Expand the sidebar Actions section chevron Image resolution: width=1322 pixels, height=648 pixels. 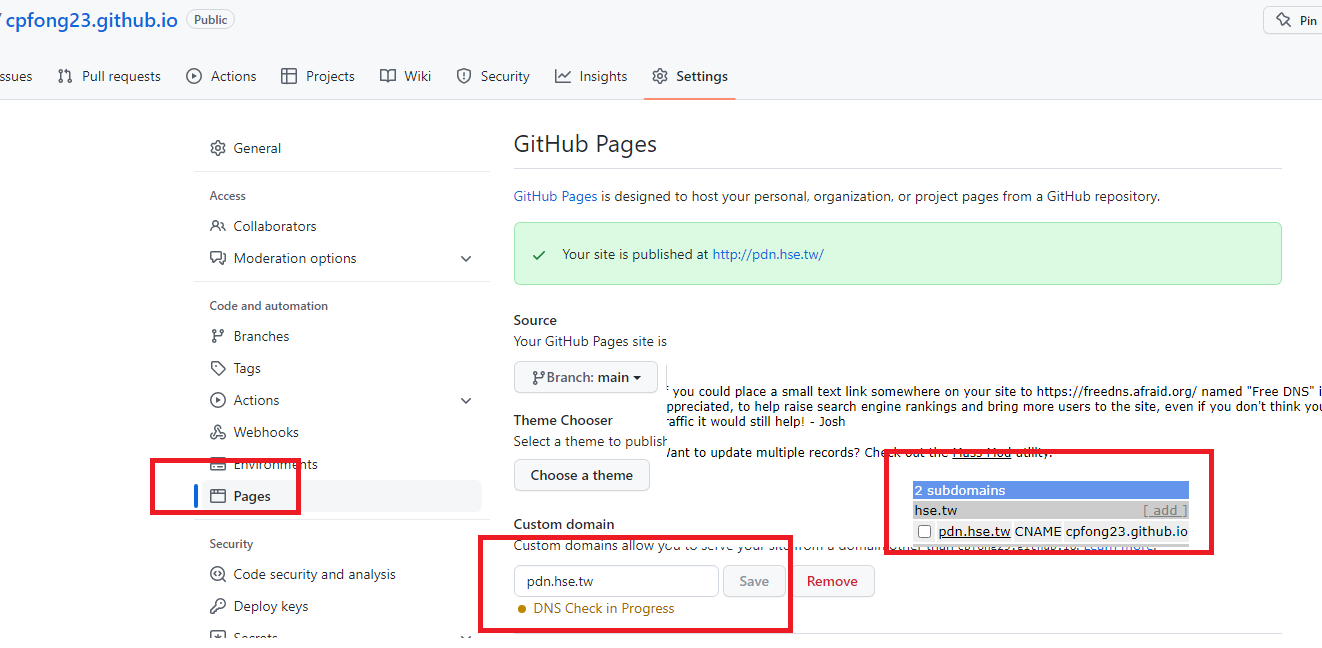pyautogui.click(x=465, y=400)
